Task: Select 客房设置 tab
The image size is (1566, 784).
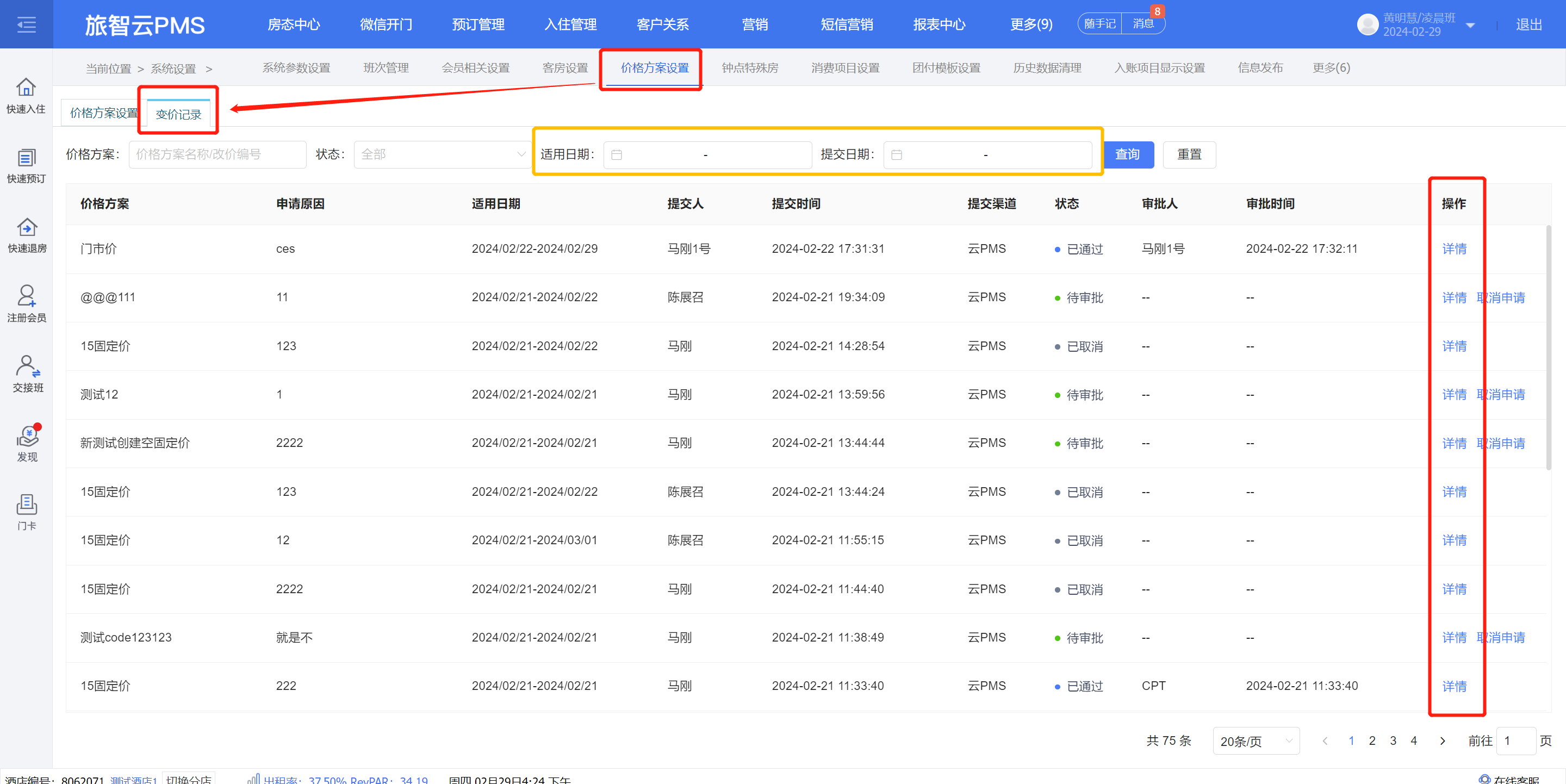Action: tap(565, 68)
